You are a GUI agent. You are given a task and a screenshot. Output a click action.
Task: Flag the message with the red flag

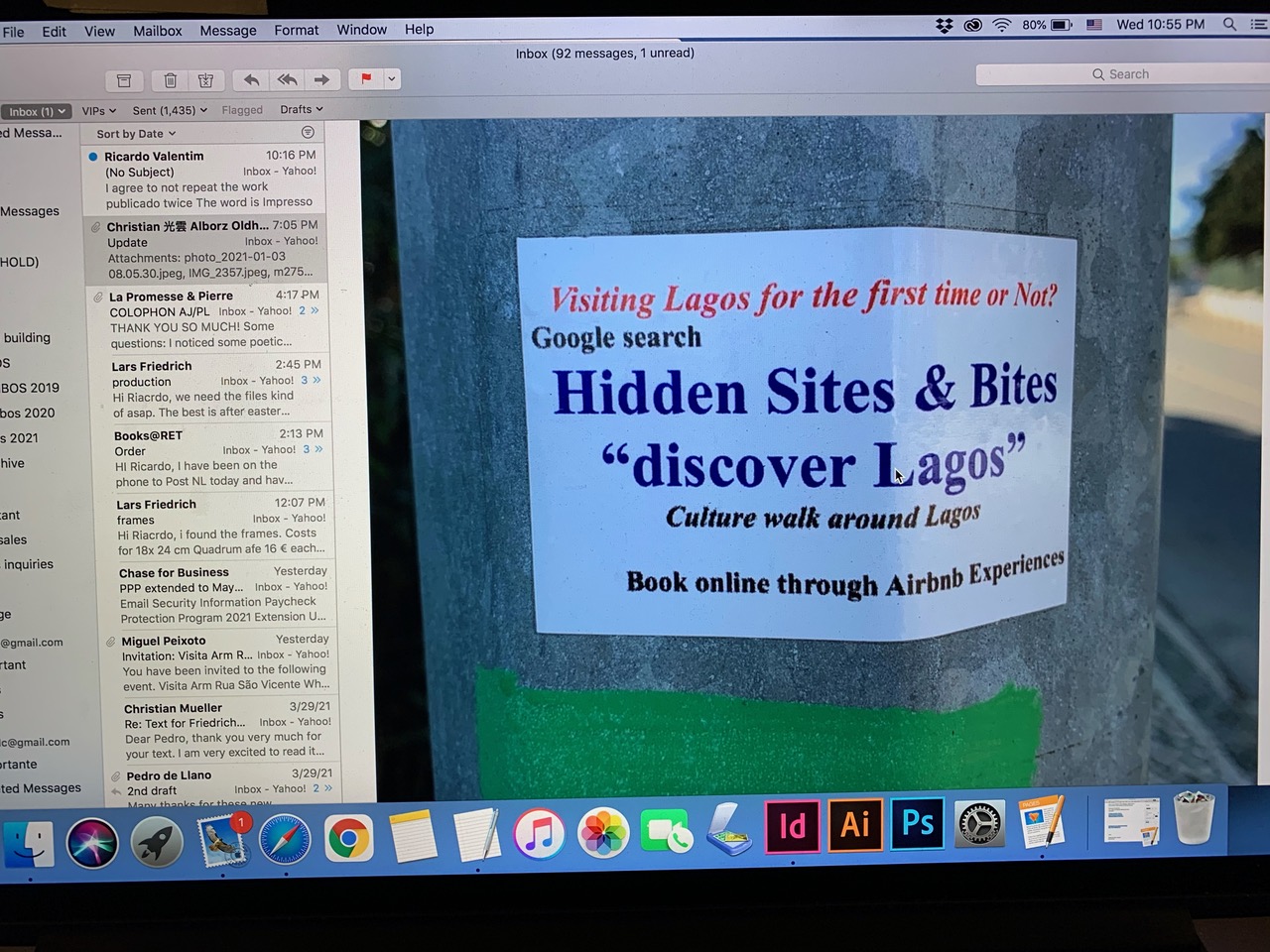[366, 79]
